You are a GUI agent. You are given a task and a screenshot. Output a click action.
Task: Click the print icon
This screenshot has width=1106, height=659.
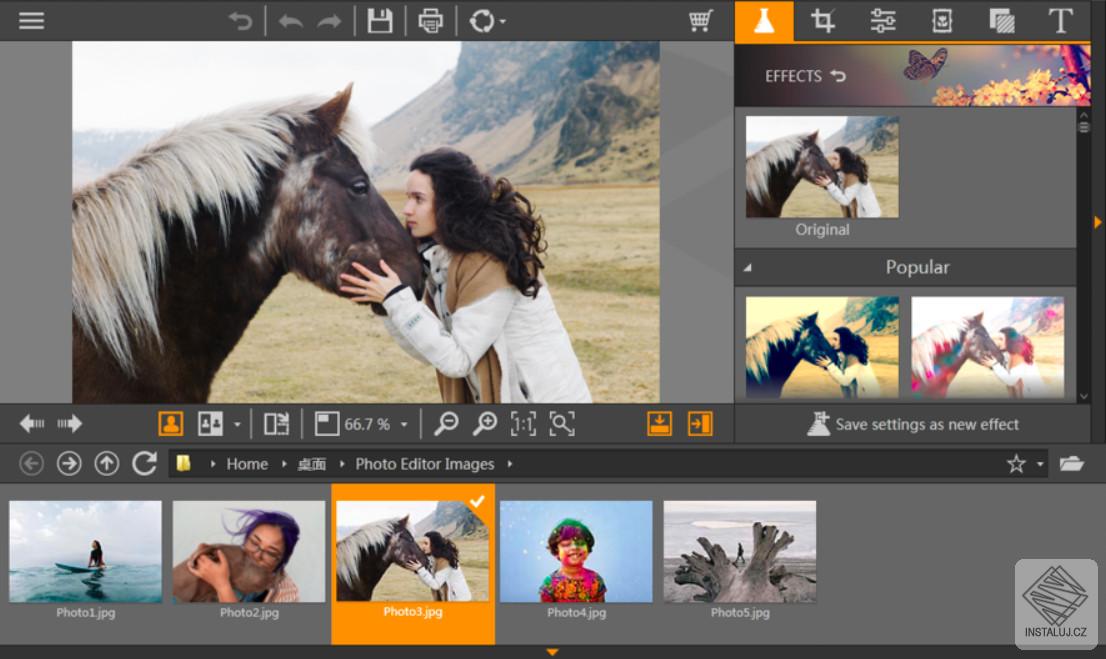coord(431,20)
